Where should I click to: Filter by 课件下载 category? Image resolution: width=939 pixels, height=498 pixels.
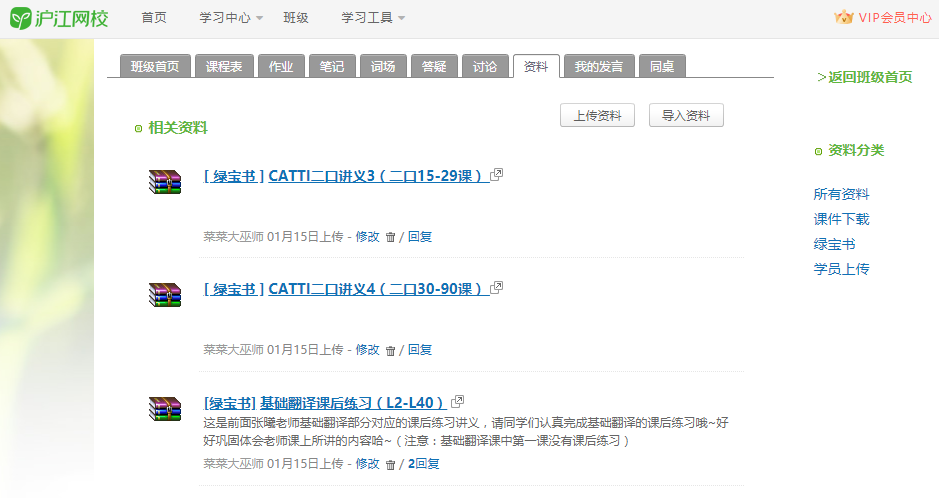point(841,219)
